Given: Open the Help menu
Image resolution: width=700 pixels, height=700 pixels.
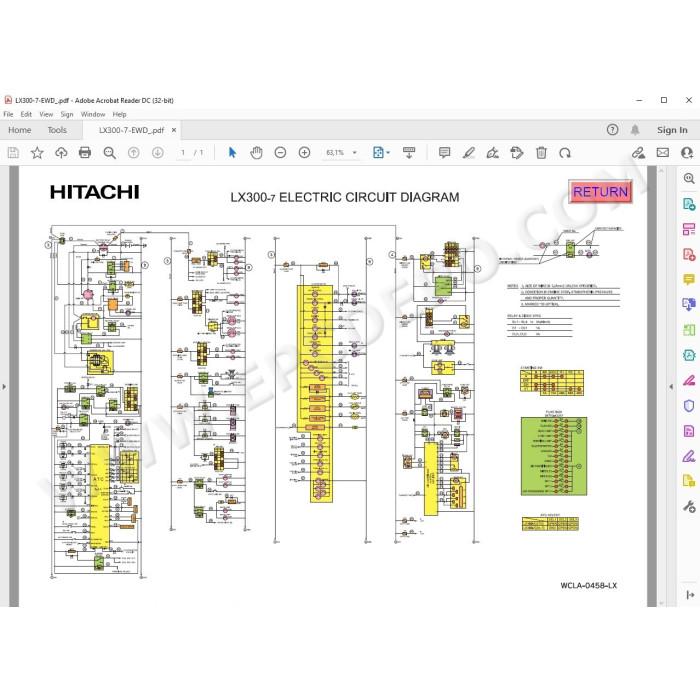Looking at the screenshot, I should pos(119,114).
